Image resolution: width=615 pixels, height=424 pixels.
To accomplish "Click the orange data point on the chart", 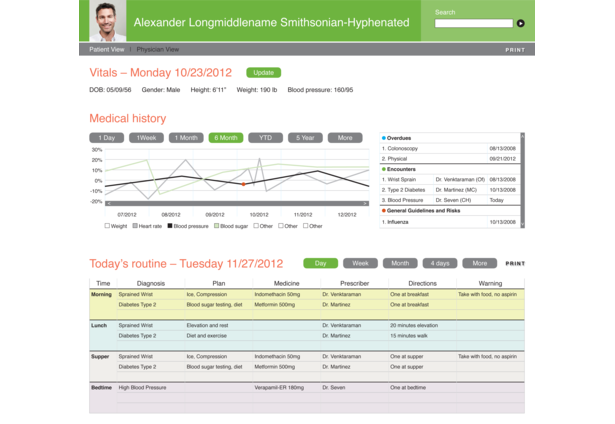I will (x=243, y=184).
